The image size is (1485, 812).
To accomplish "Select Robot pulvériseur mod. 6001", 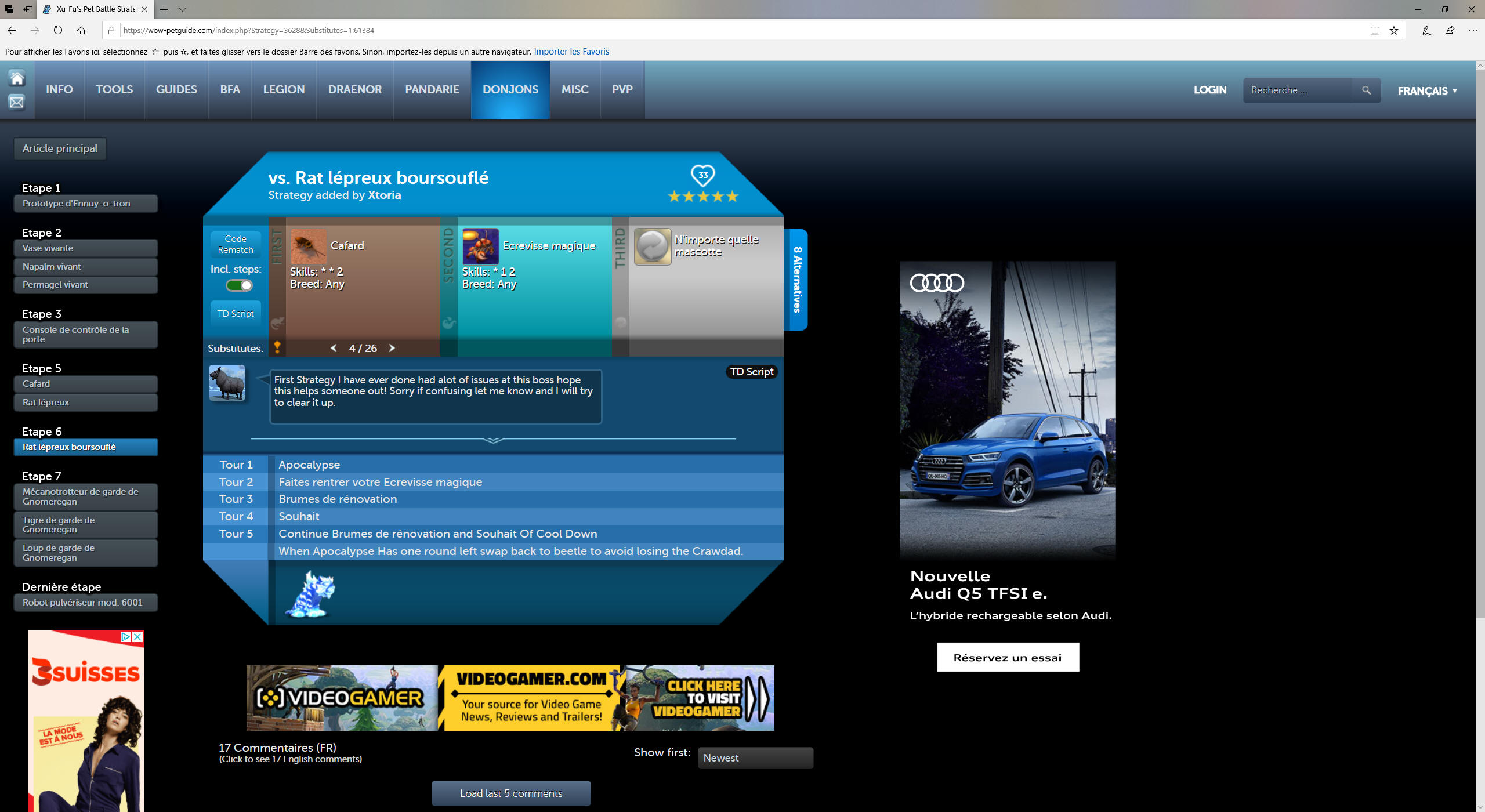I will 85,603.
